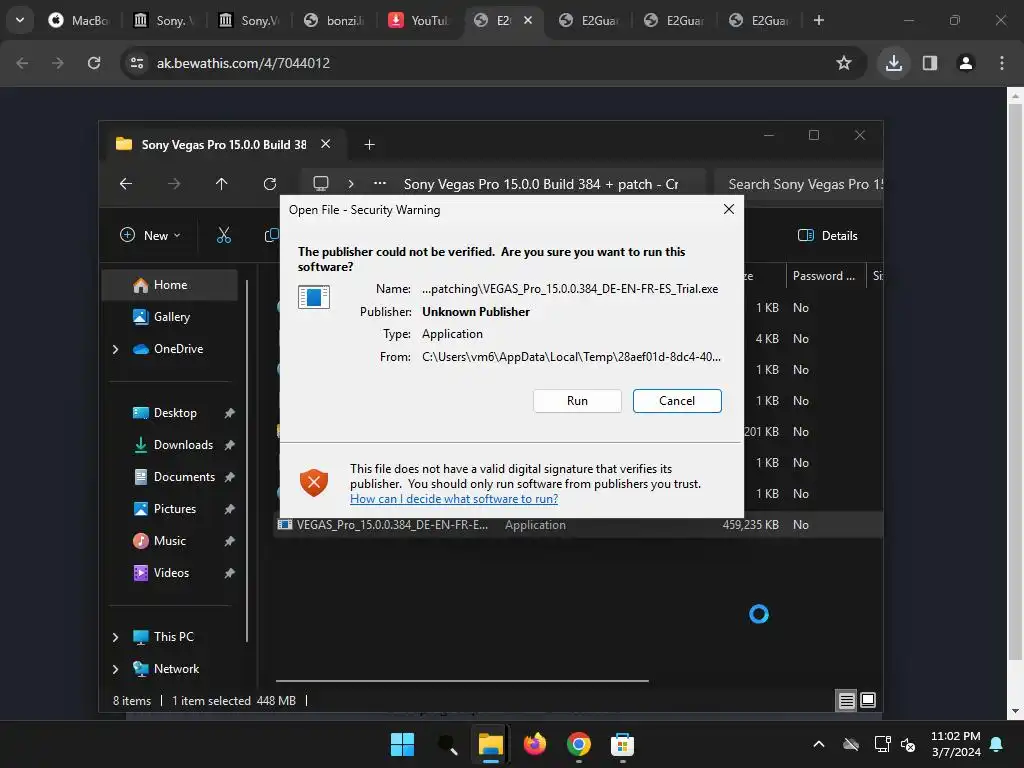Unpin Videos using its pin icon
Viewport: 1024px width, 768px height.
[229, 573]
